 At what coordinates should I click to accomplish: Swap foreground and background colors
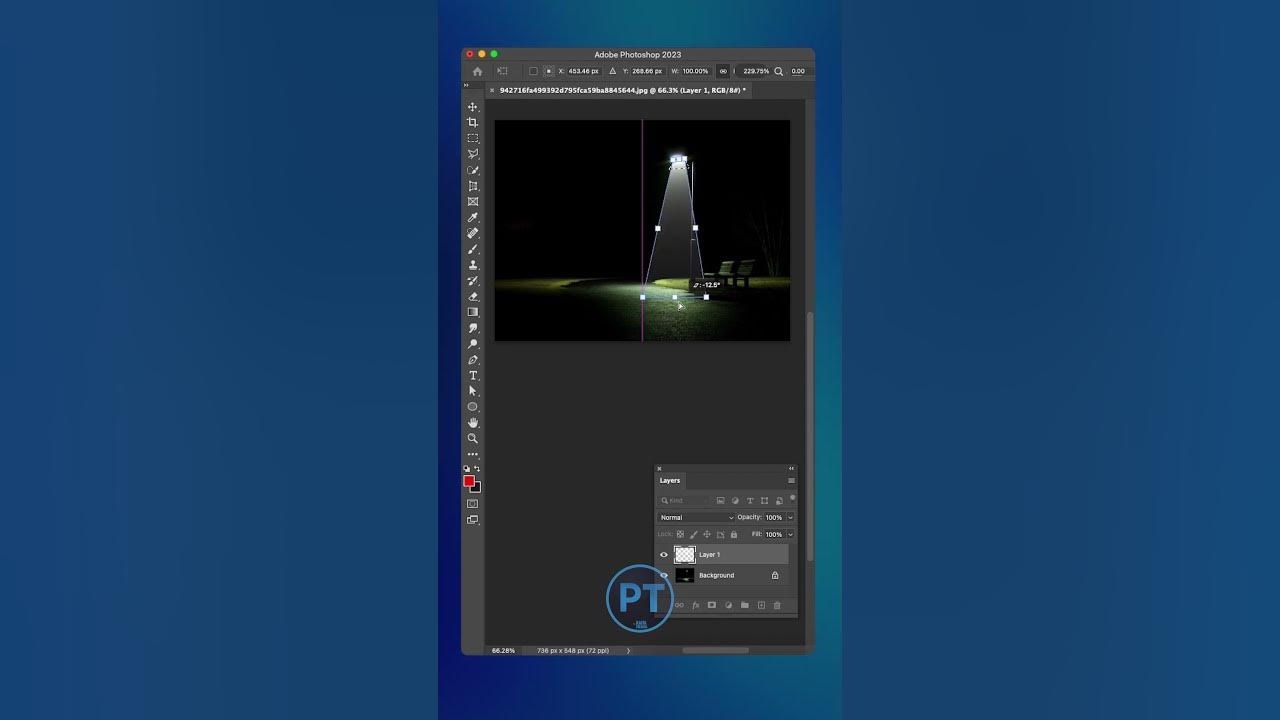click(477, 469)
